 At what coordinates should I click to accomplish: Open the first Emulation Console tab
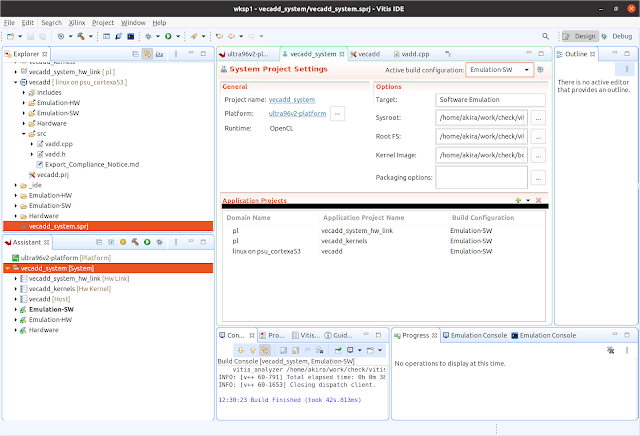(x=475, y=336)
